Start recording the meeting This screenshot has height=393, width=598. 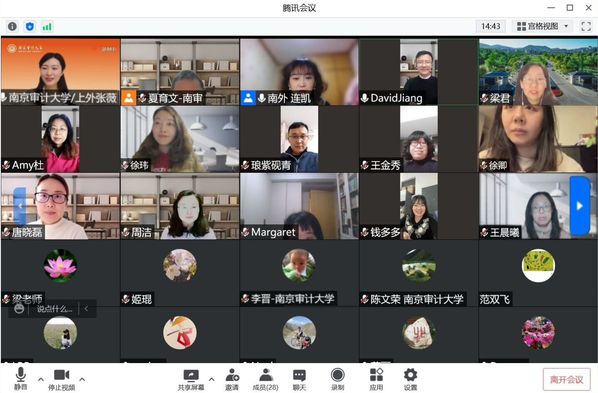tap(338, 379)
